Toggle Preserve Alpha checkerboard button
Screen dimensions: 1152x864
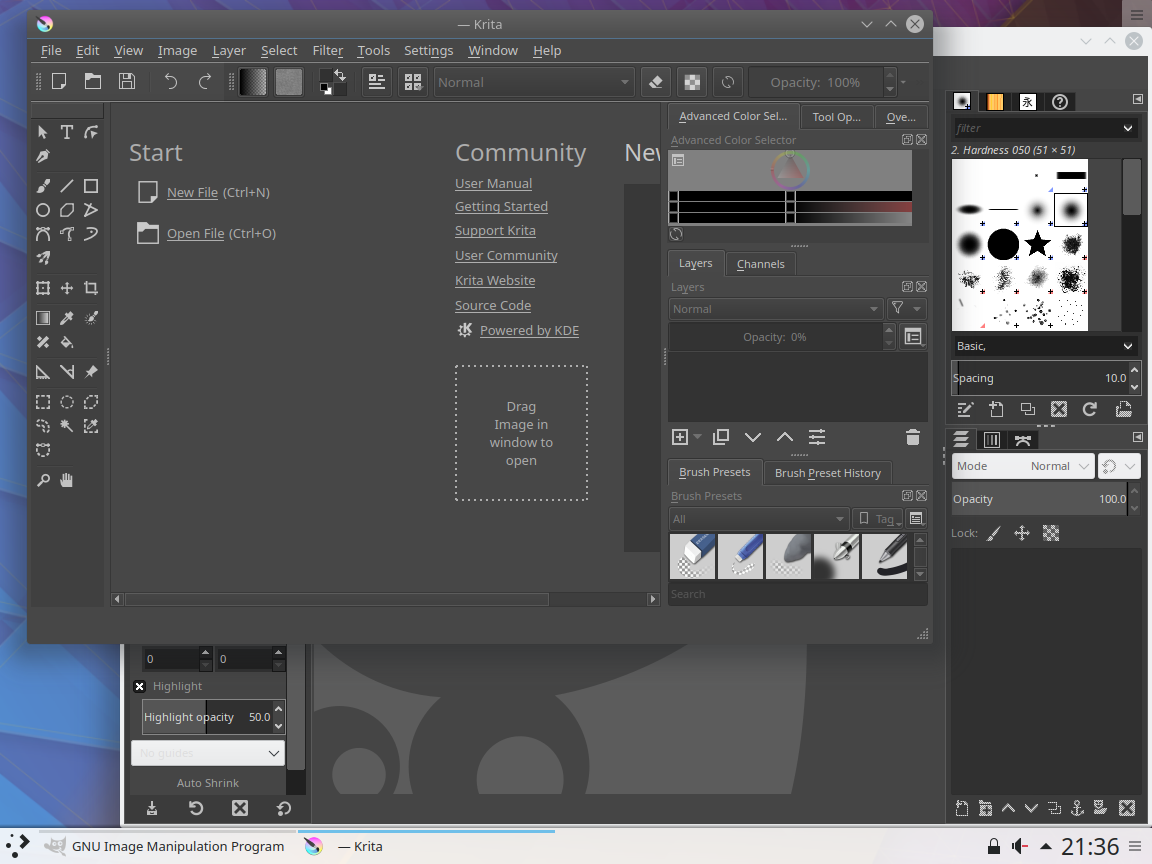click(x=692, y=82)
